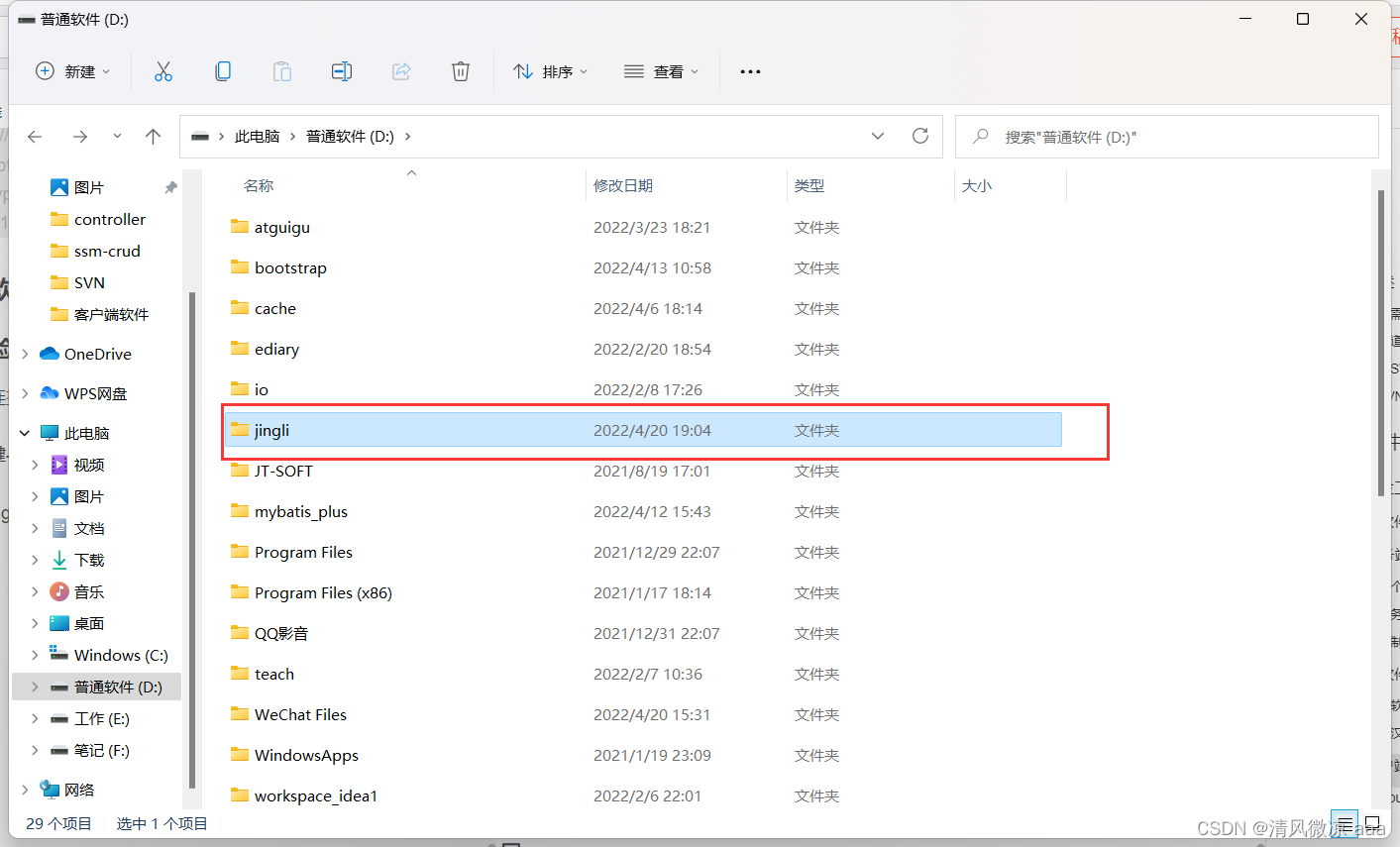This screenshot has width=1400, height=847.
Task: Click the Paste clipboard icon
Action: click(282, 71)
